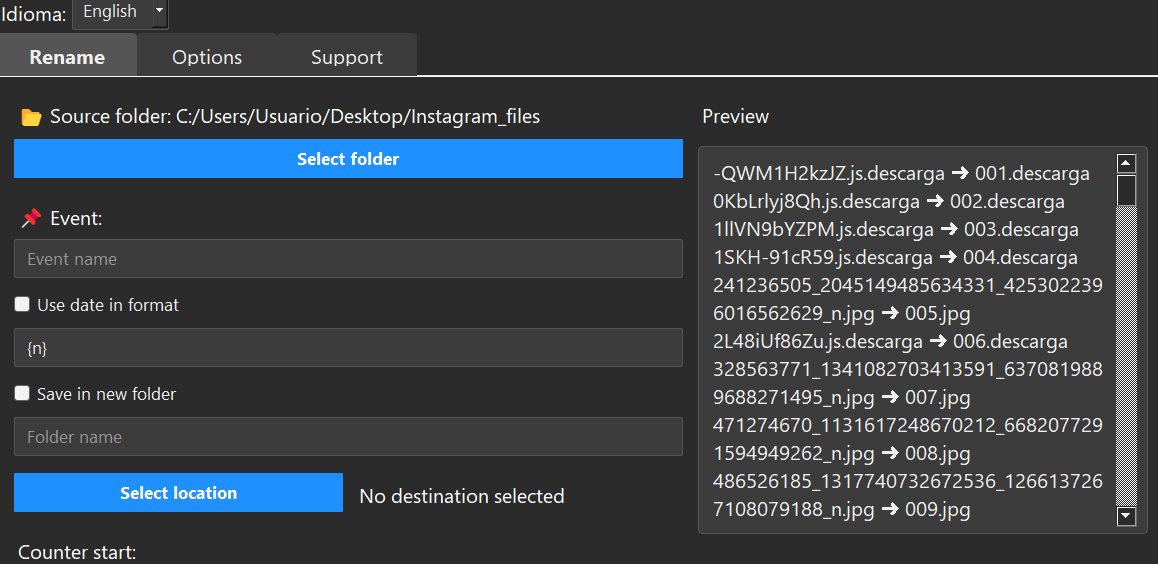
Task: Click the language dropdown arrow button
Action: point(159,13)
